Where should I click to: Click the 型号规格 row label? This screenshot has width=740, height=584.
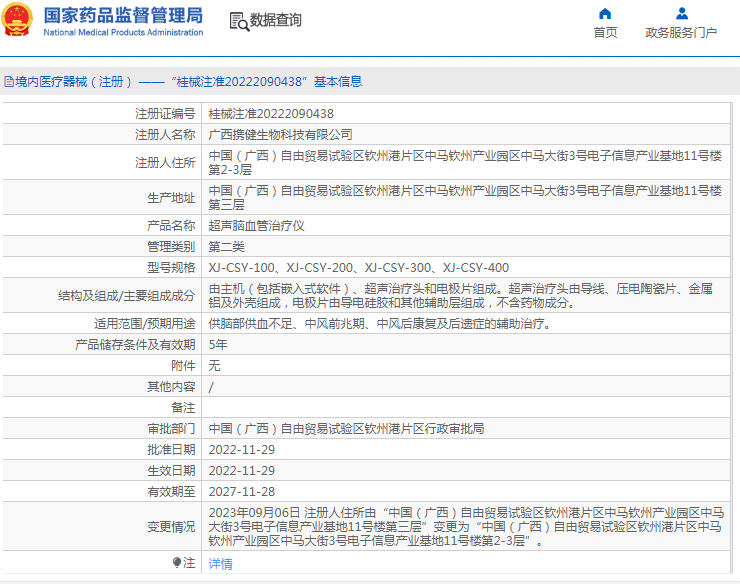pyautogui.click(x=171, y=268)
